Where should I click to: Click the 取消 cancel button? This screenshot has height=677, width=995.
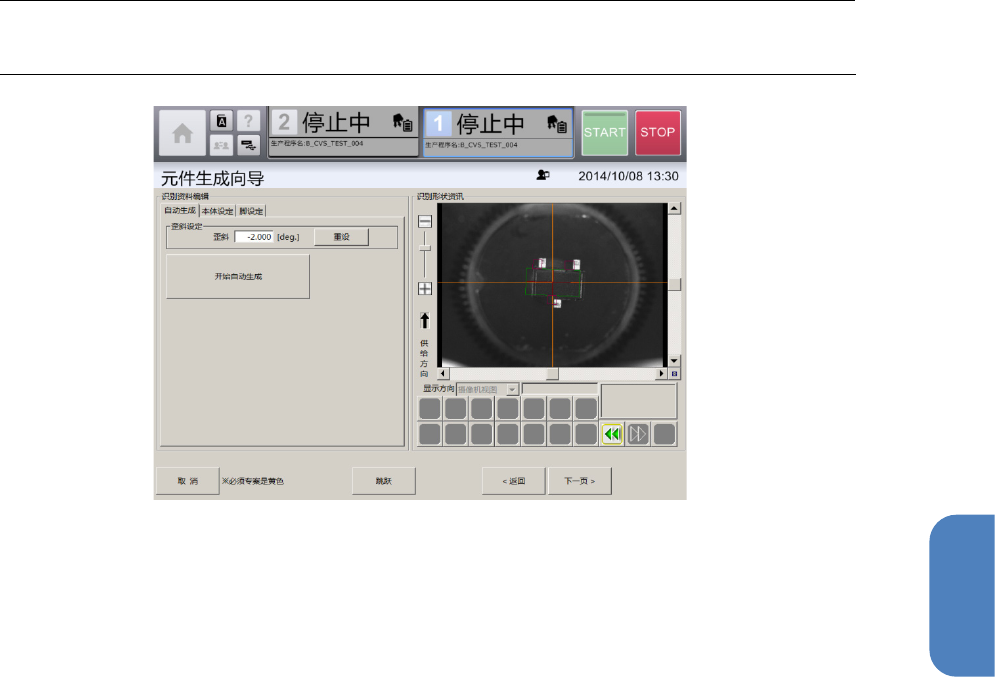[187, 481]
